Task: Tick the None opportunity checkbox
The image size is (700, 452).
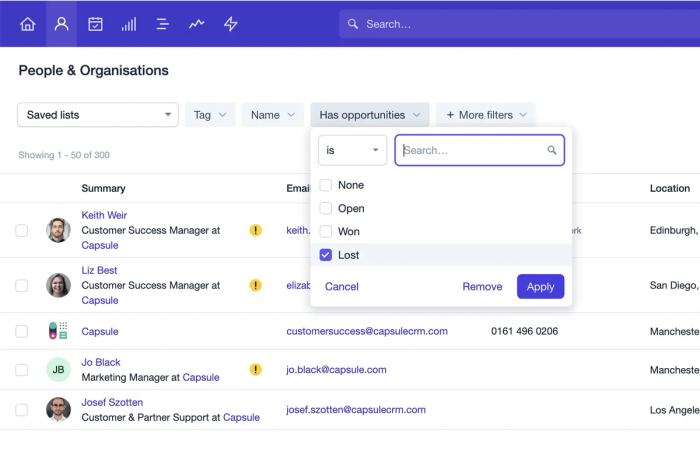Action: [325, 185]
